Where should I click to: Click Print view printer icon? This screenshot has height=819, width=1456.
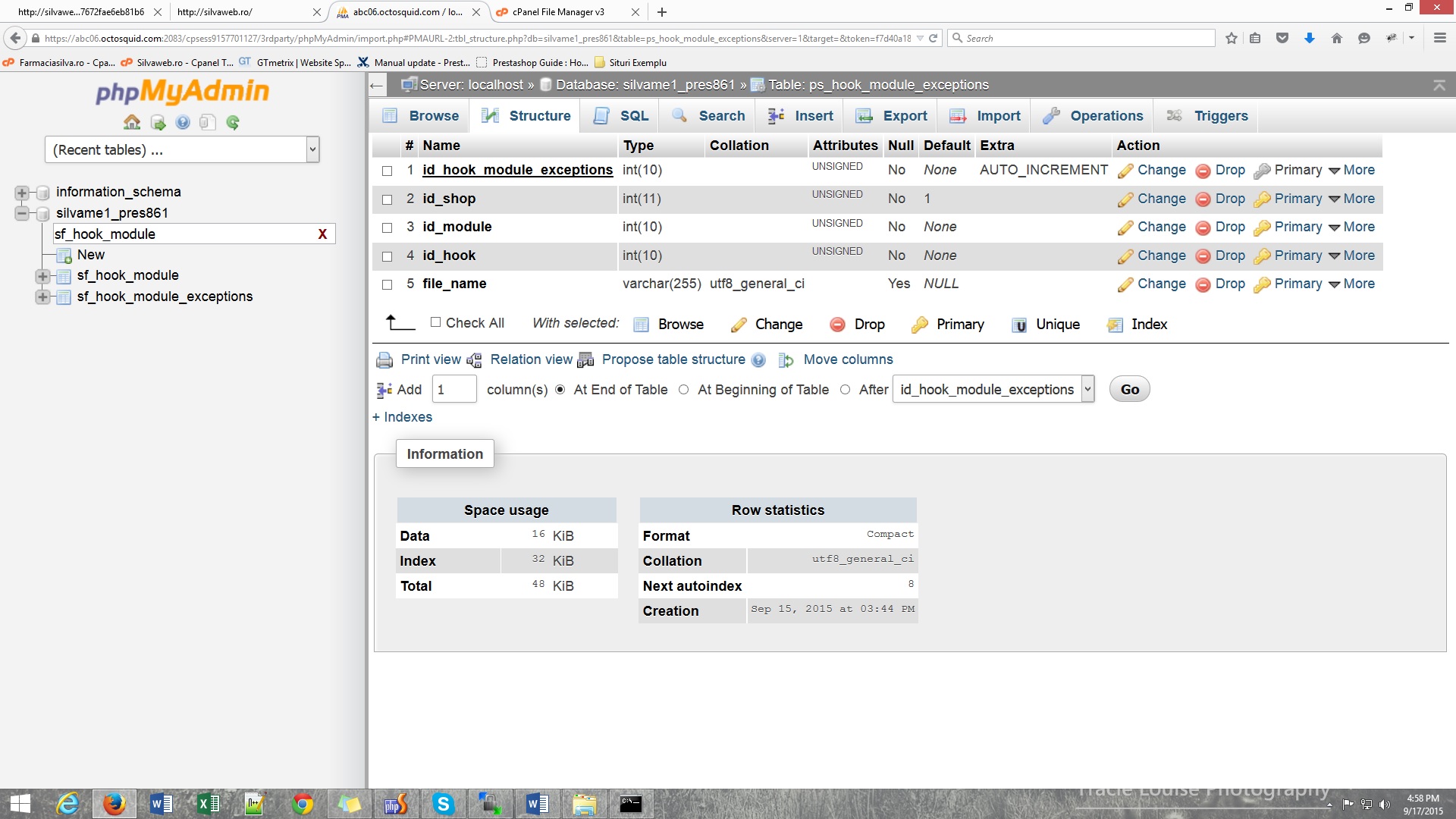pyautogui.click(x=385, y=360)
